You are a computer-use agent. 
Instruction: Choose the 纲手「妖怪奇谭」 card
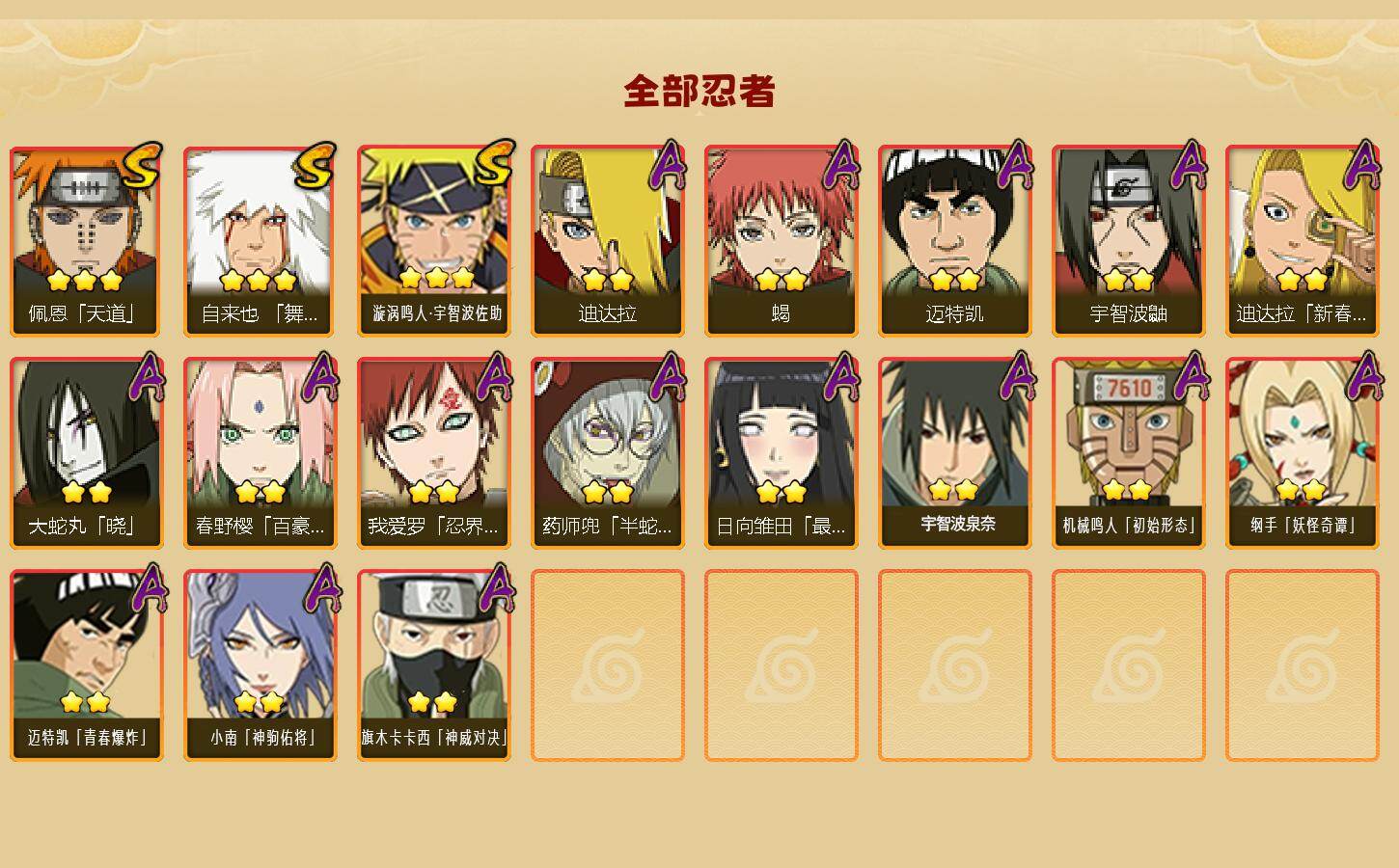(1303, 453)
